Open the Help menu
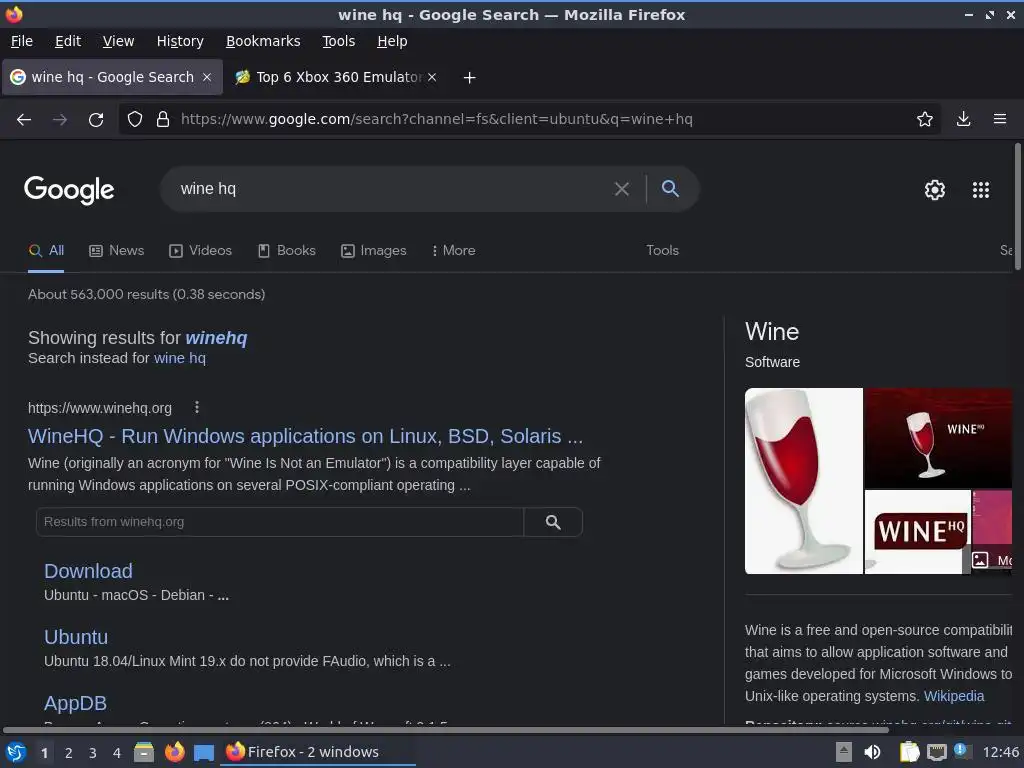1024x768 pixels. click(392, 41)
